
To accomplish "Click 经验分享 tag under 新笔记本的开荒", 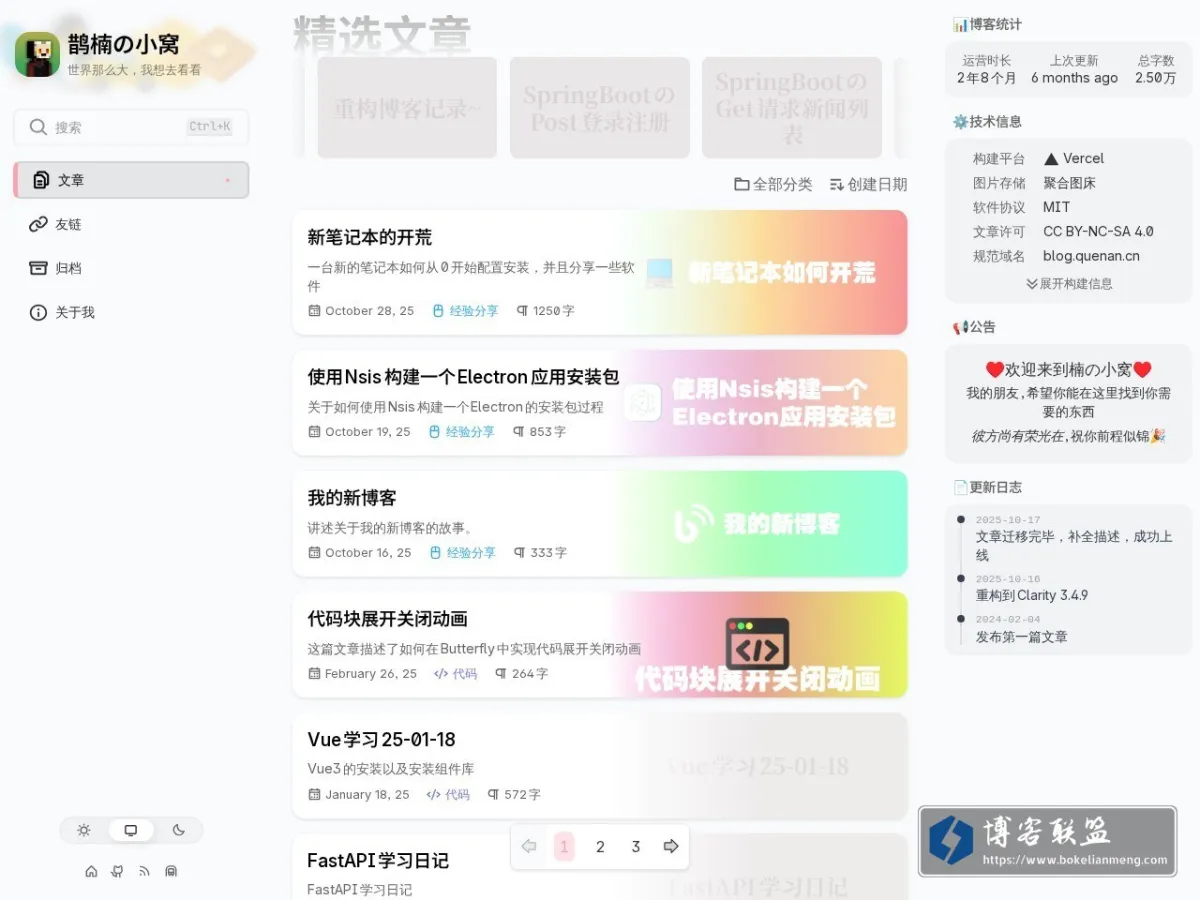I will coord(465,311).
